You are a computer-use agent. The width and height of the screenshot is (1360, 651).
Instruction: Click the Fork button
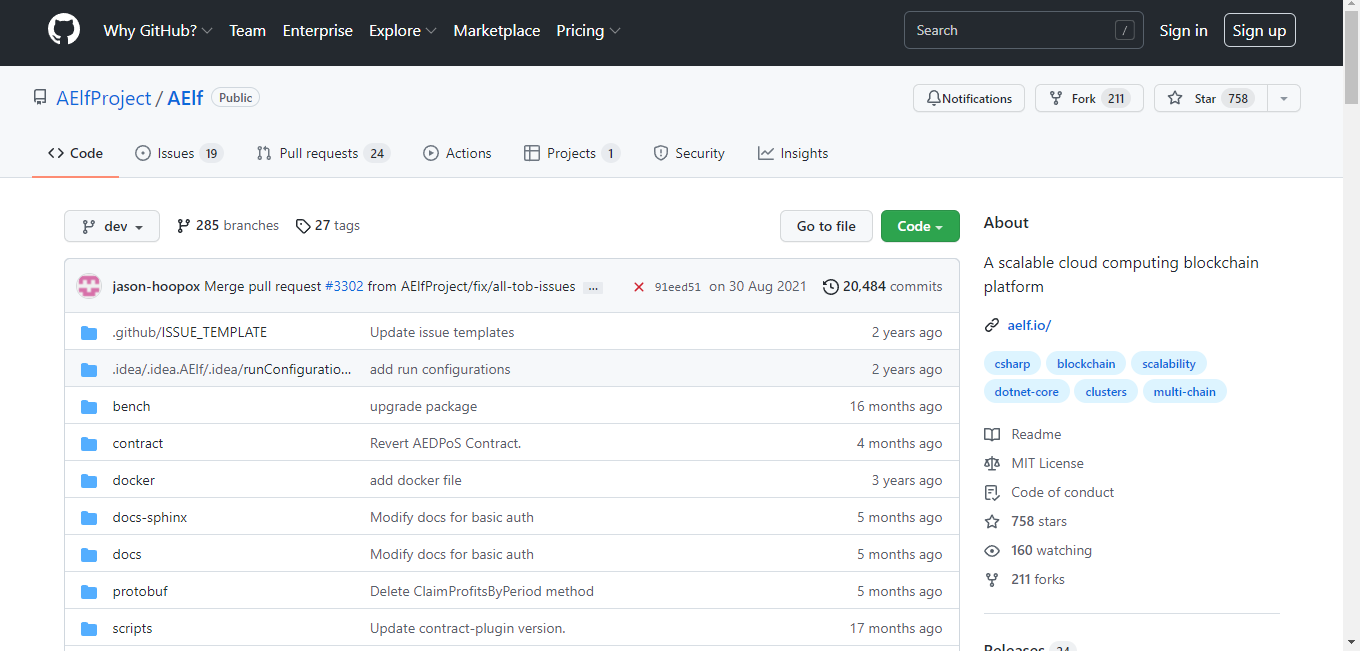point(1089,98)
